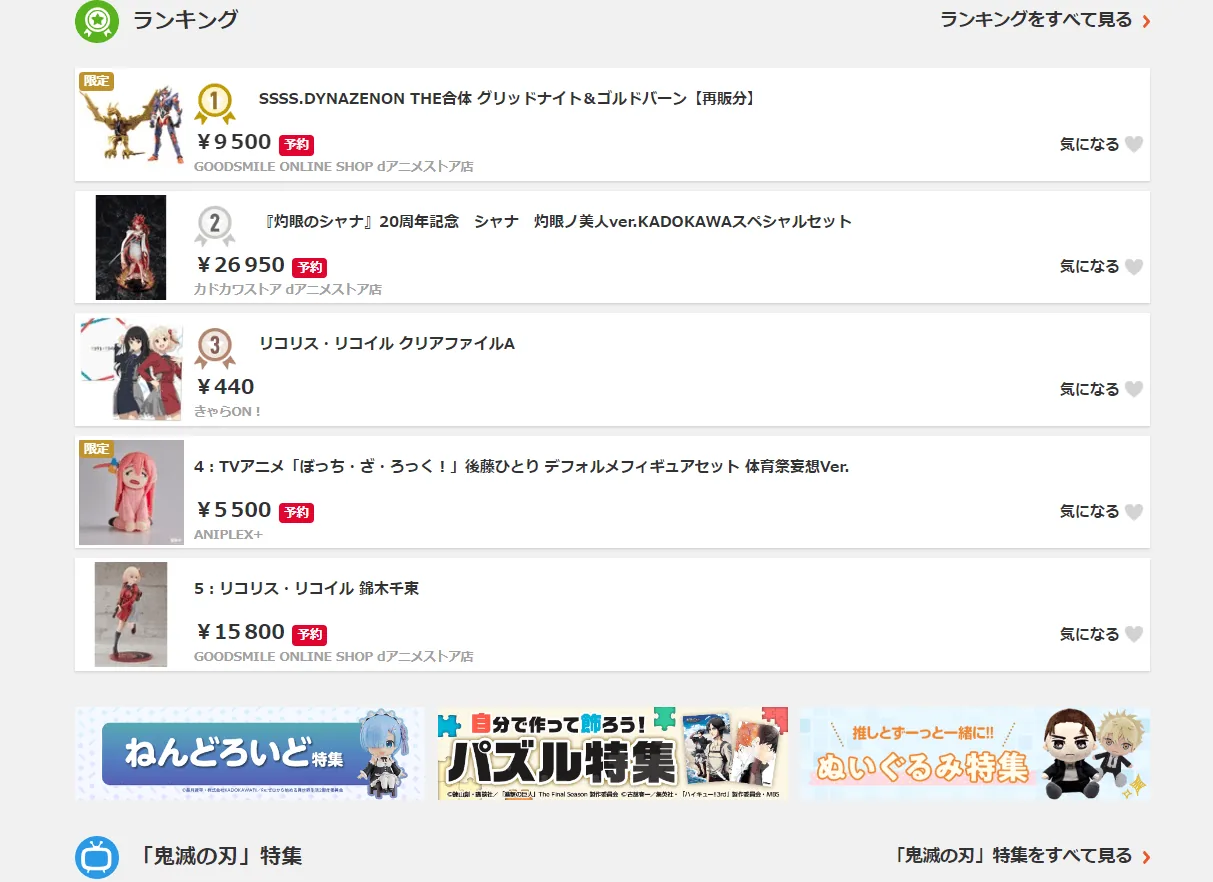Click 限定 badge on SSSS.DYNAZENON item
The width and height of the screenshot is (1213, 882).
point(97,81)
